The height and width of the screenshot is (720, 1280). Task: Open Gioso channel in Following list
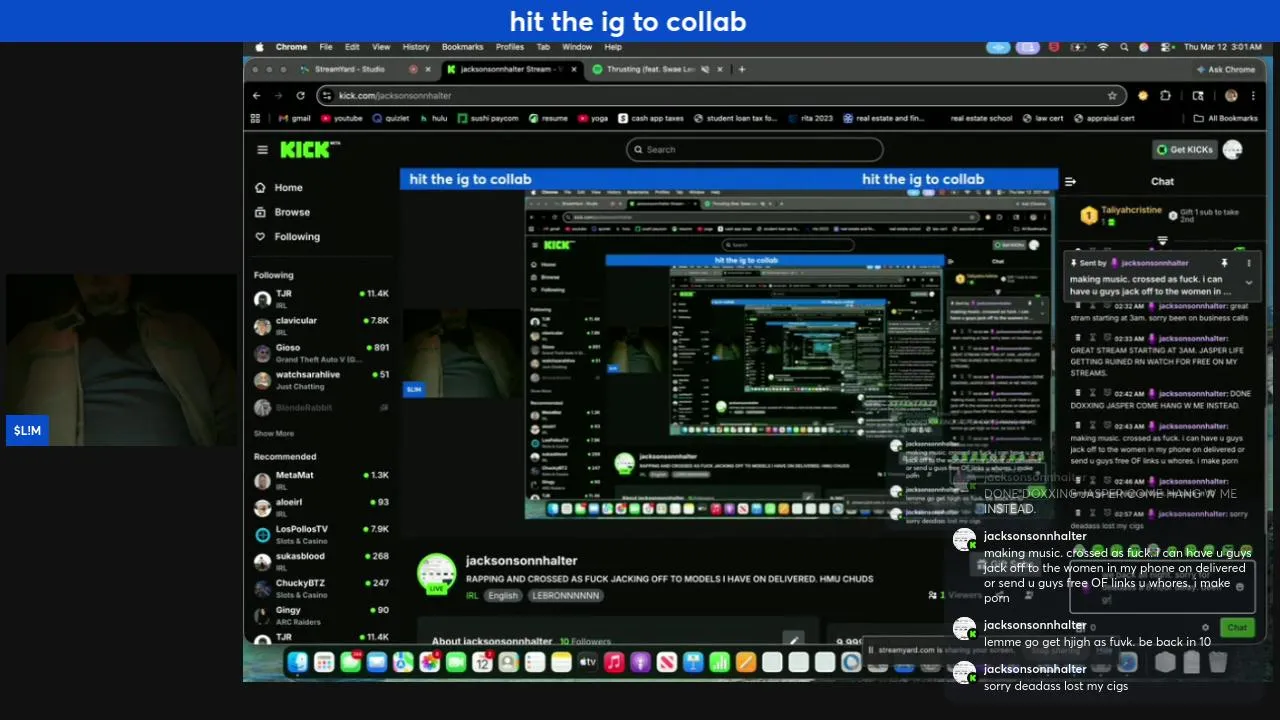pyautogui.click(x=321, y=352)
